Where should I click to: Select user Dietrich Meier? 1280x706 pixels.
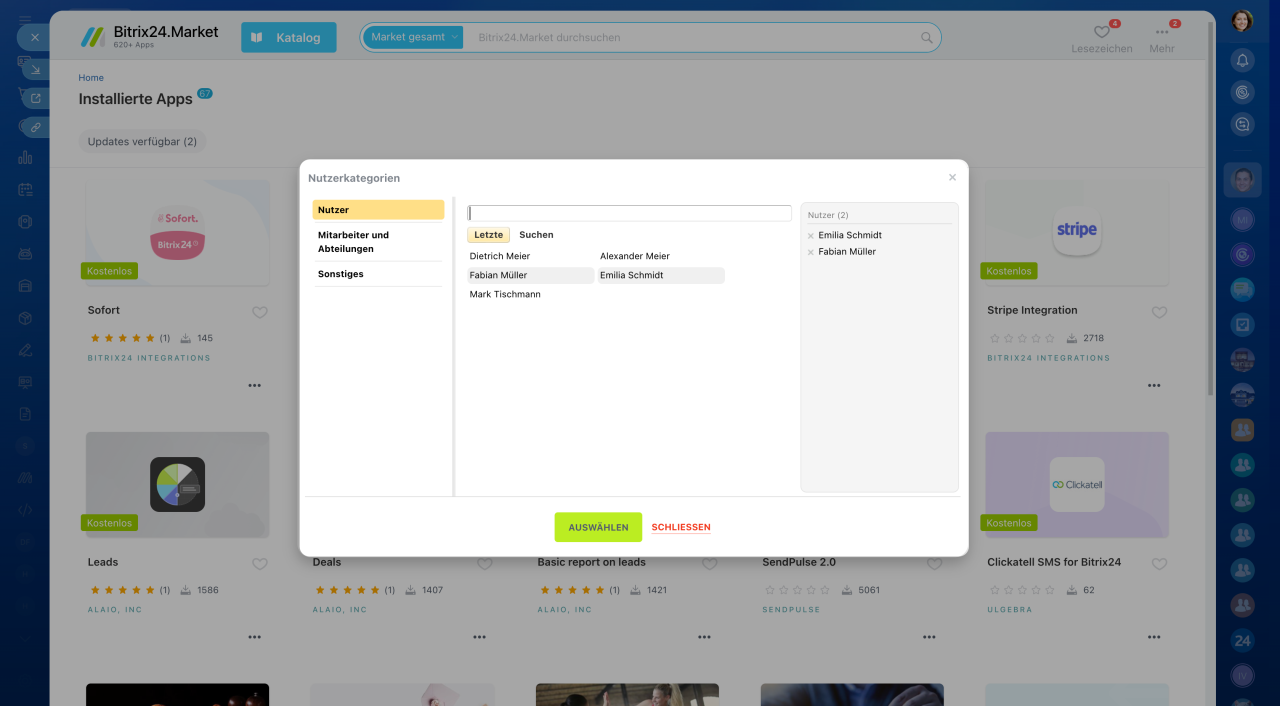point(530,256)
